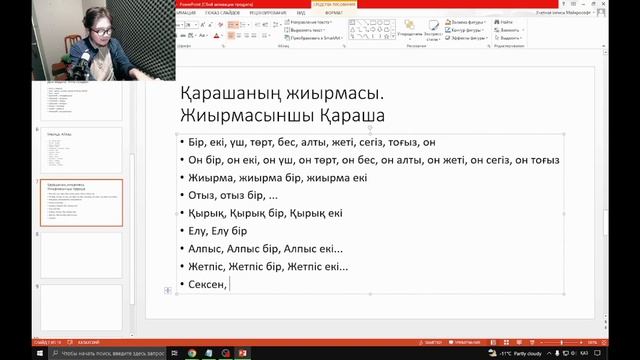Select the blank slide 9 thumbnail
Screen dimensions: 640x360
click(81, 307)
